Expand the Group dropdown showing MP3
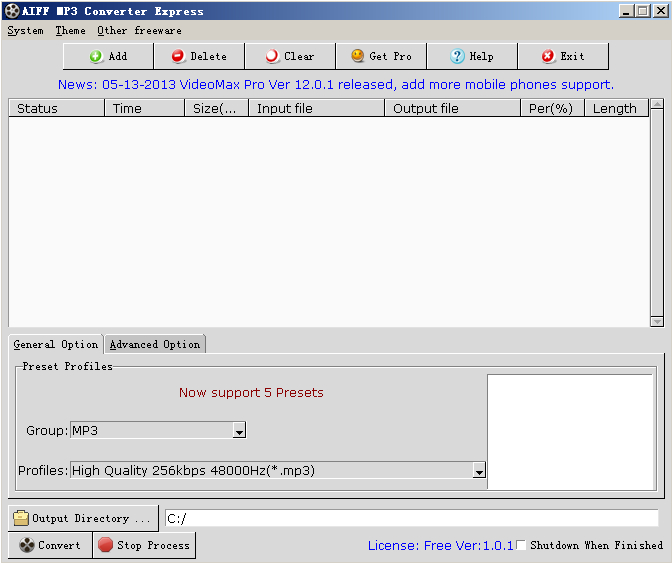 (x=239, y=431)
